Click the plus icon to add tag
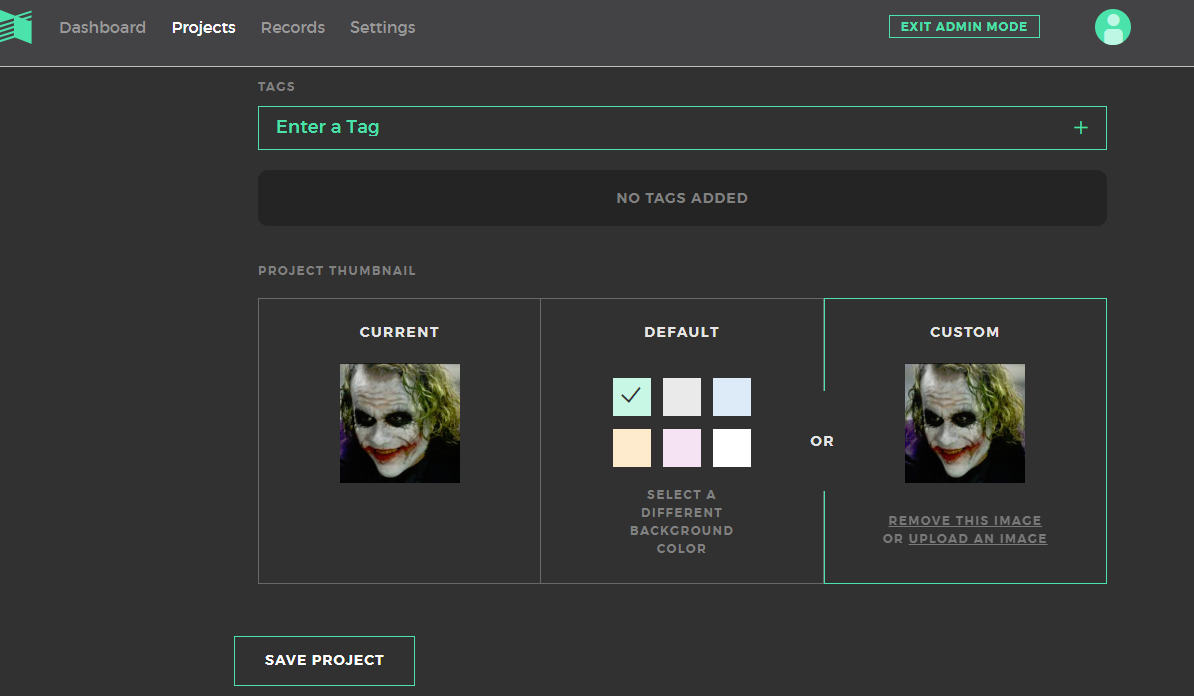 click(x=1081, y=128)
